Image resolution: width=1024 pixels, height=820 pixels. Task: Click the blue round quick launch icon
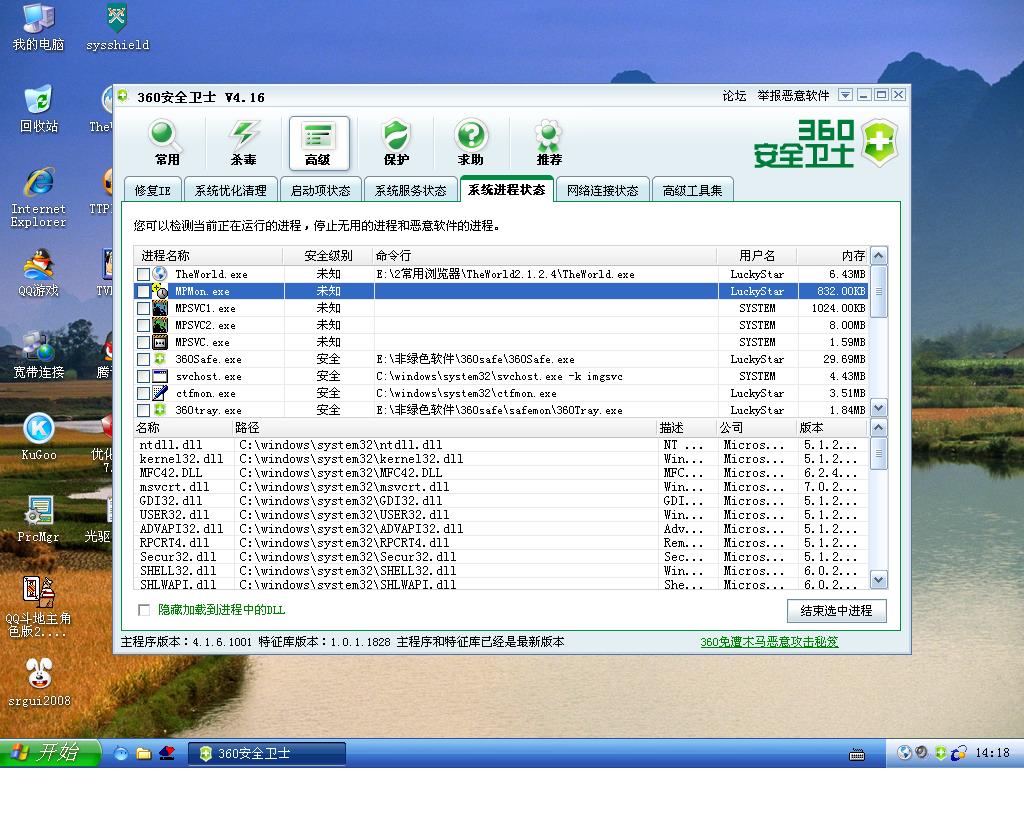pos(121,753)
